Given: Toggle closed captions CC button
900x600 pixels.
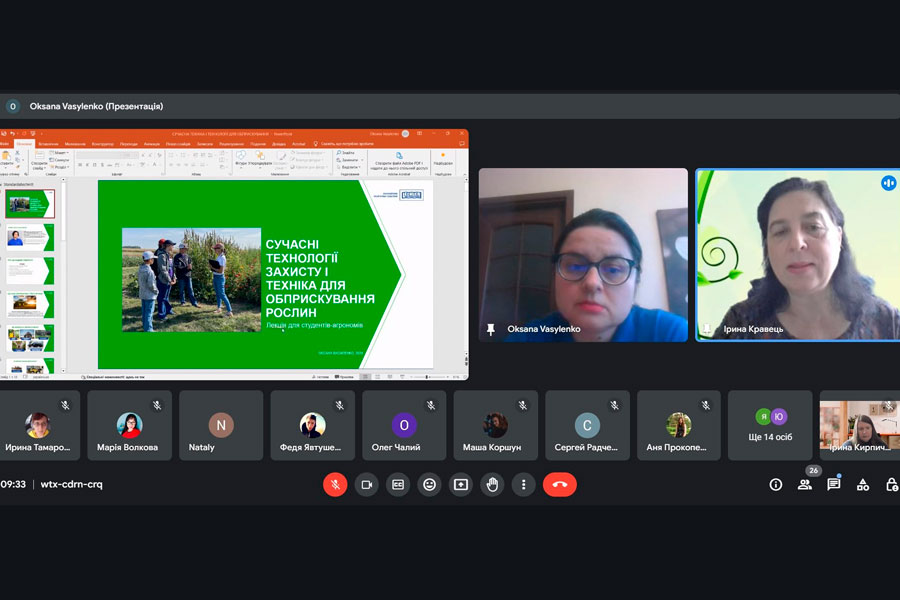Looking at the screenshot, I should coord(398,485).
